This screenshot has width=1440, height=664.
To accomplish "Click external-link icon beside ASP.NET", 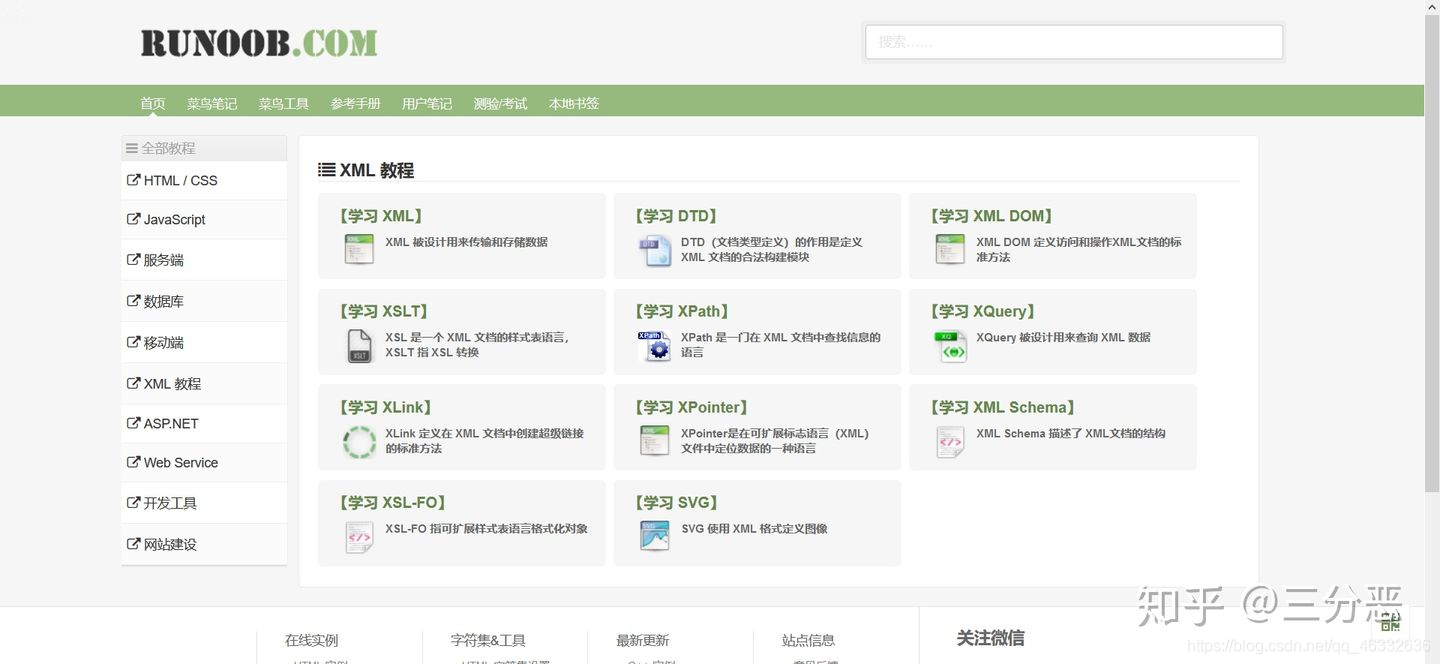I will (133, 423).
